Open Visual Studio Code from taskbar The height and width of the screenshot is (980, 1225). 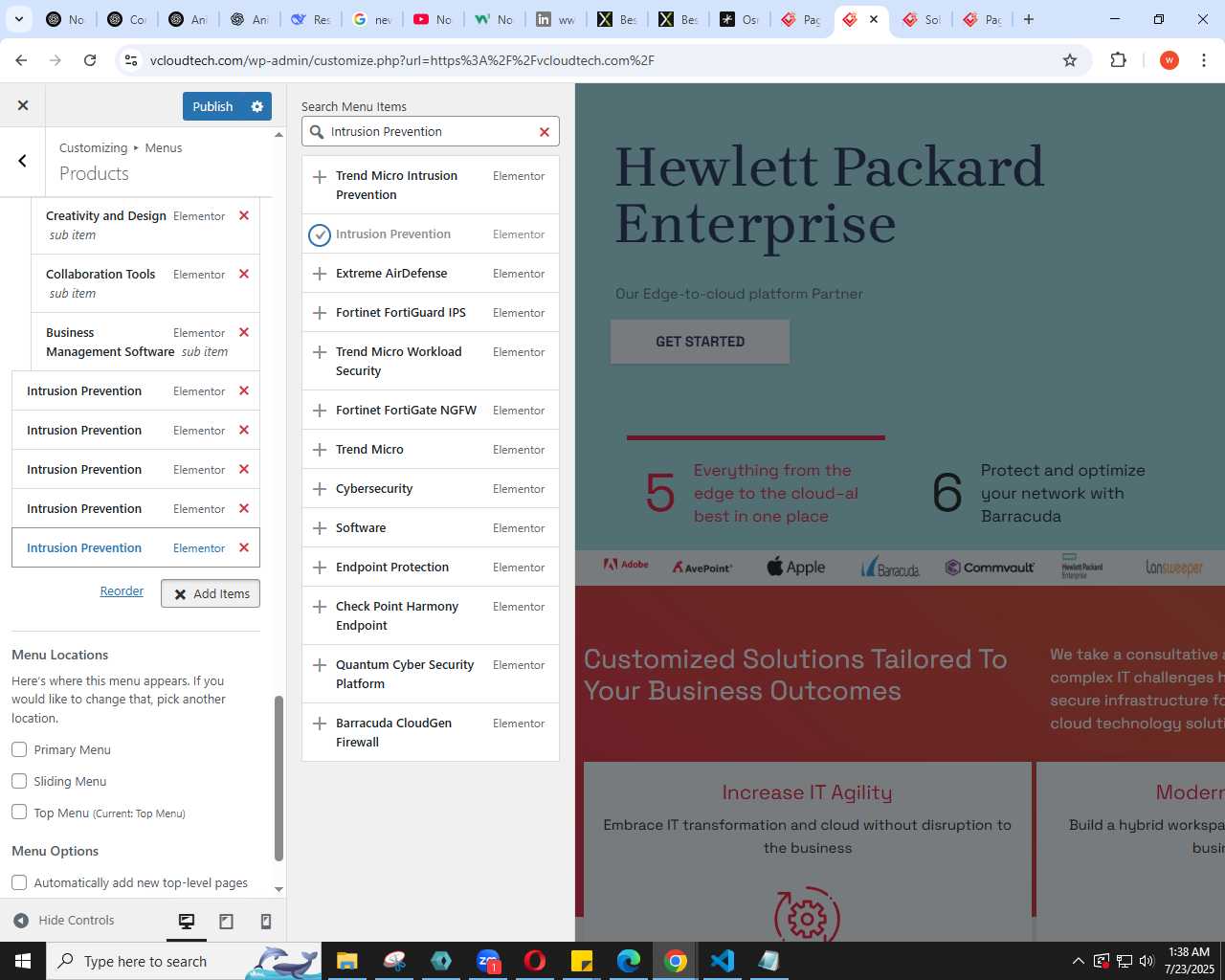tap(723, 961)
